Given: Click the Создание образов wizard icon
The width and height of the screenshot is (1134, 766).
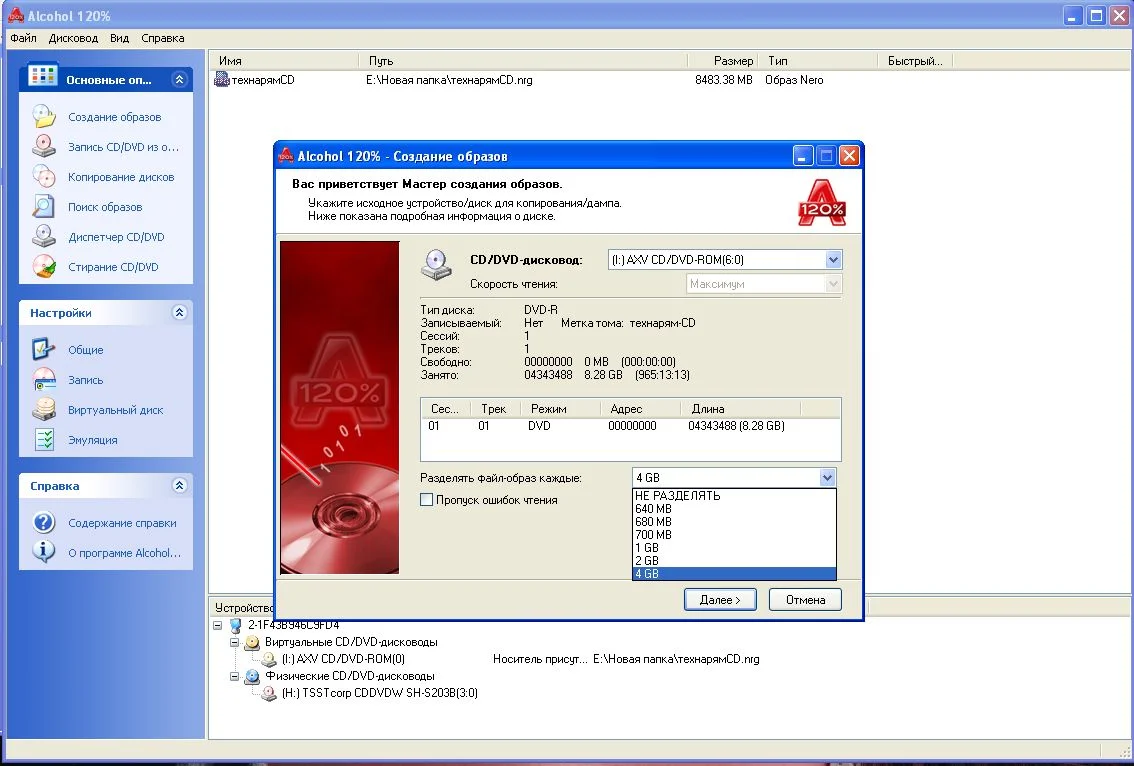Looking at the screenshot, I should coord(44,116).
